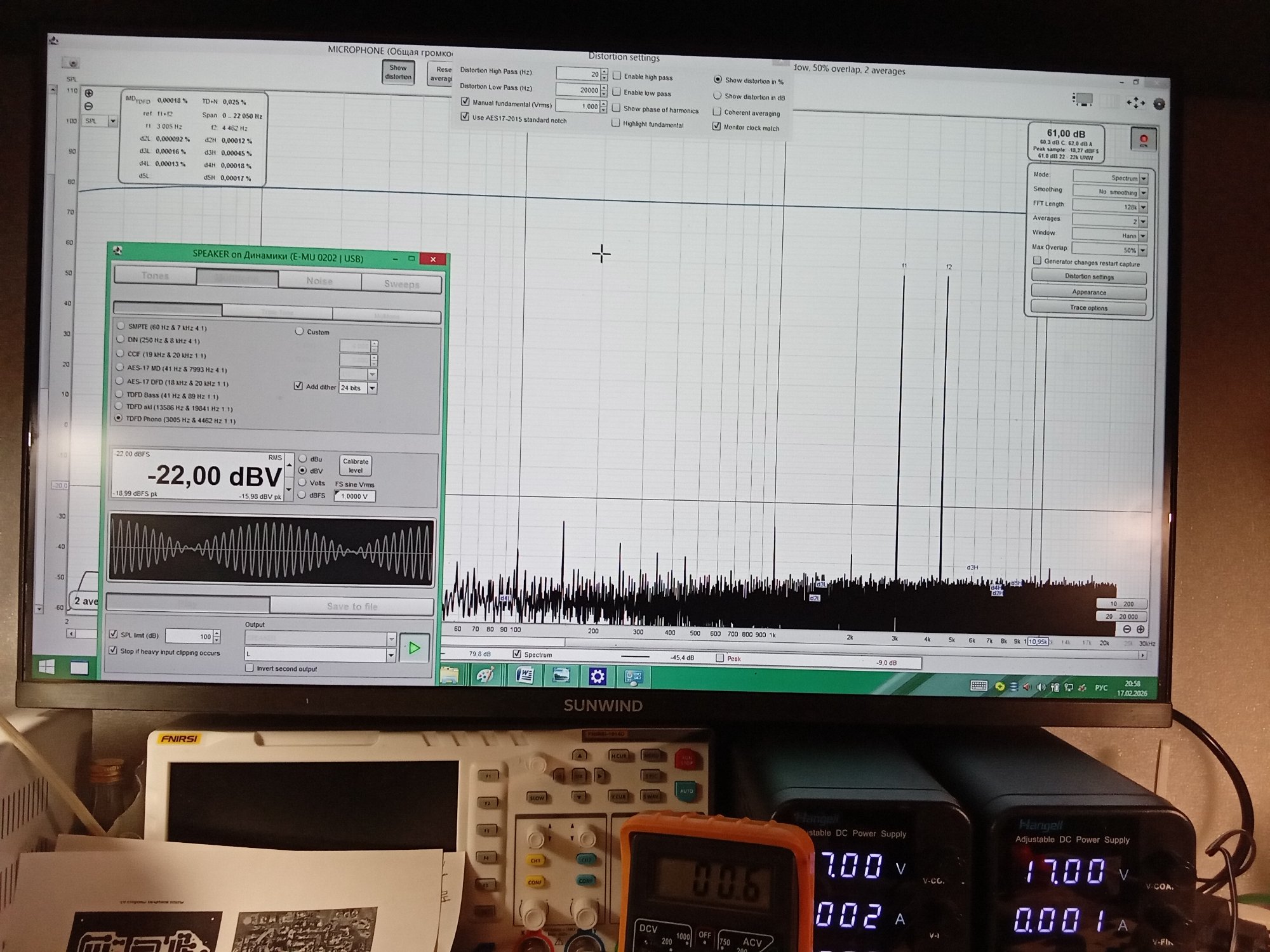Open RTA controls gear icon
The height and width of the screenshot is (952, 1270).
pyautogui.click(x=1159, y=104)
